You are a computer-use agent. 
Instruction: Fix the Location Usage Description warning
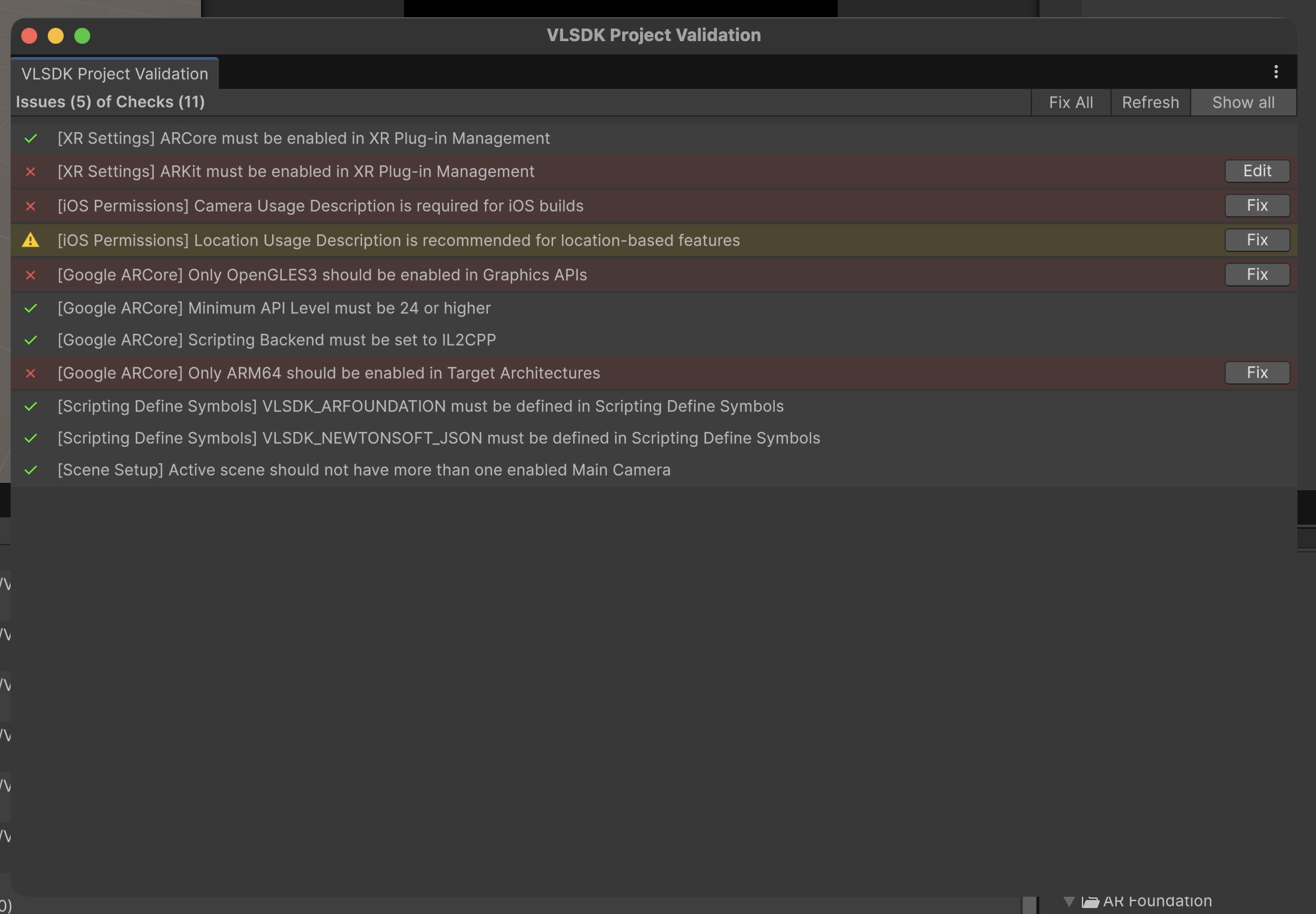(x=1256, y=240)
